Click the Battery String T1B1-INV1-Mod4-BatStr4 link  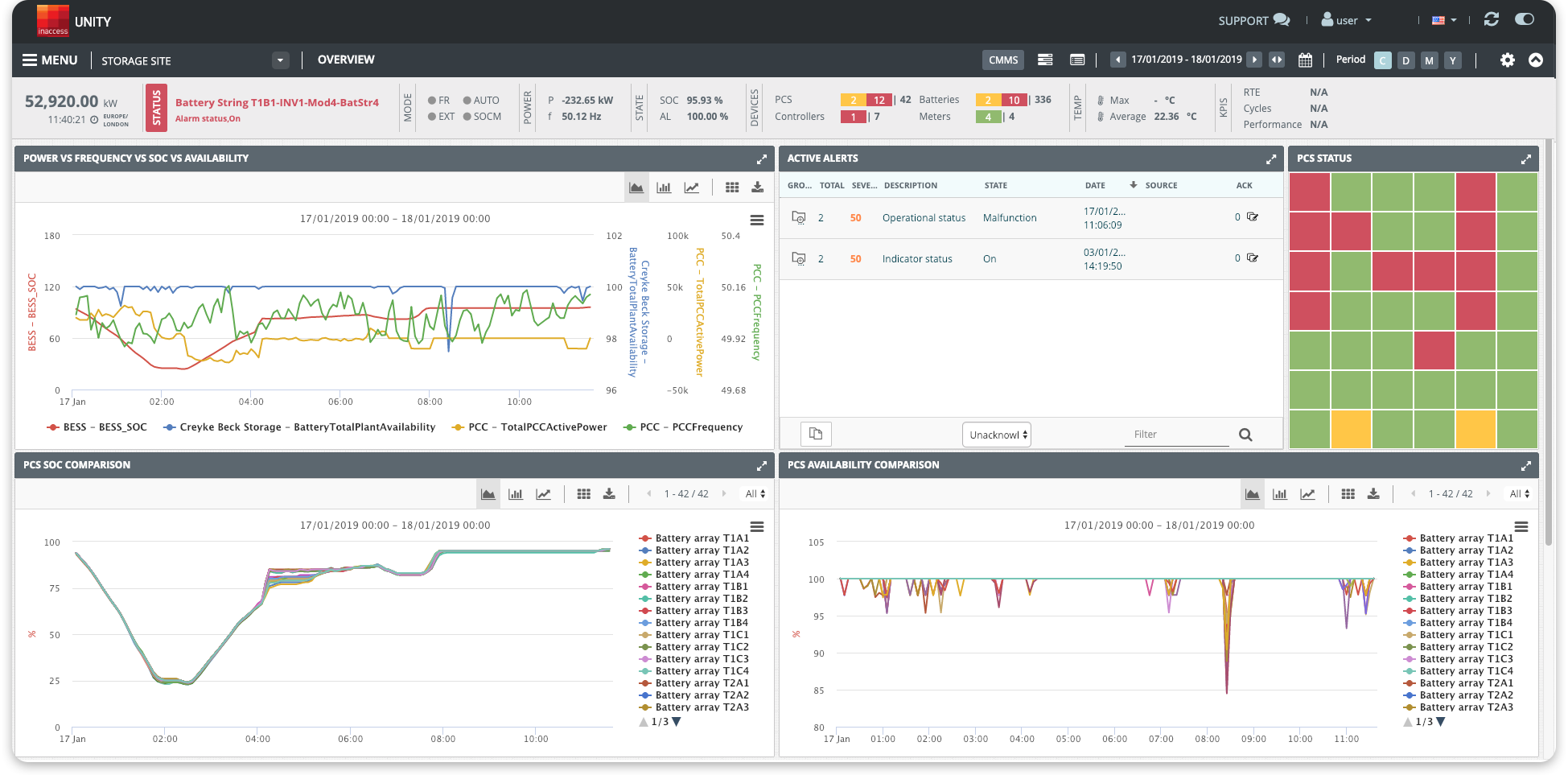277,102
